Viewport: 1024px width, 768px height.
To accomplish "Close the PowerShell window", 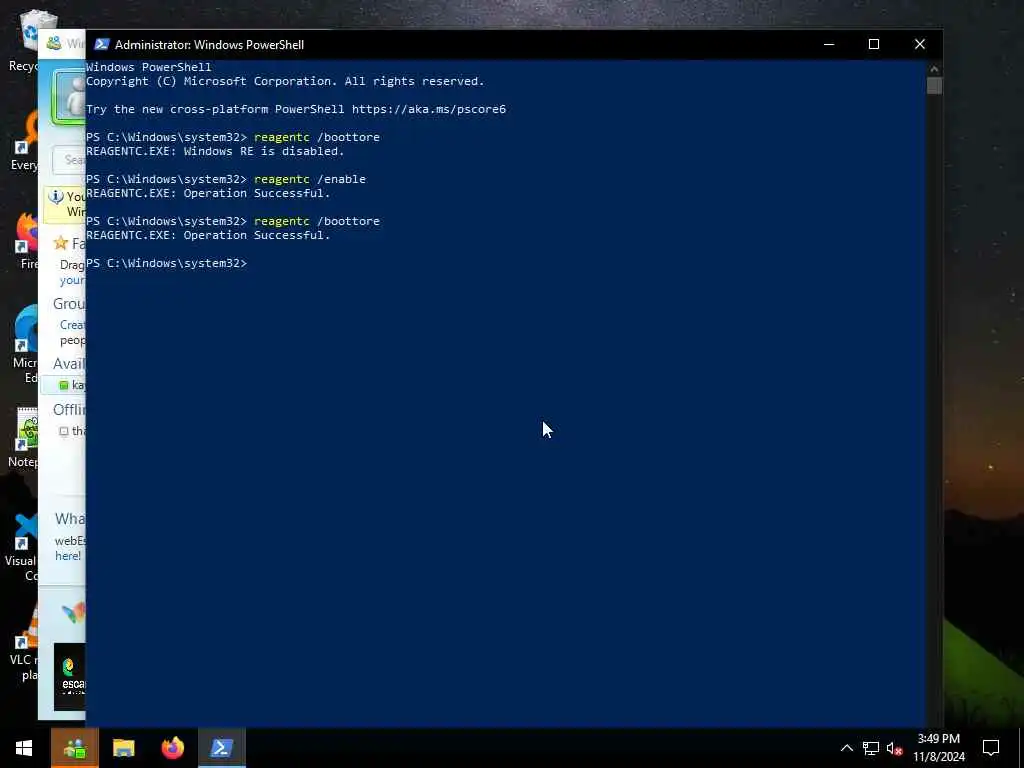I will click(920, 44).
